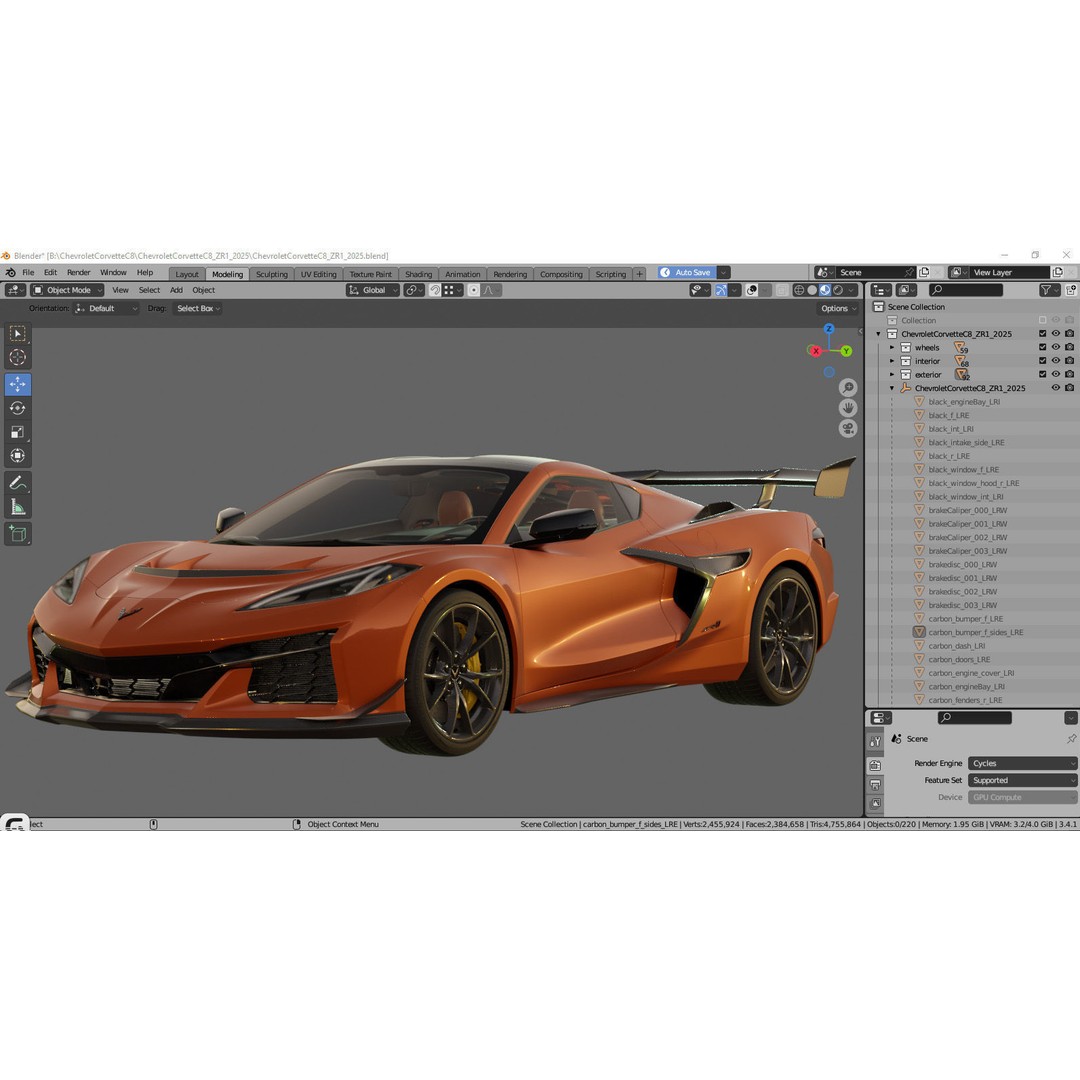This screenshot has height=1080, width=1080.
Task: Hide the wheels collection with eye icon
Action: pyautogui.click(x=1055, y=347)
